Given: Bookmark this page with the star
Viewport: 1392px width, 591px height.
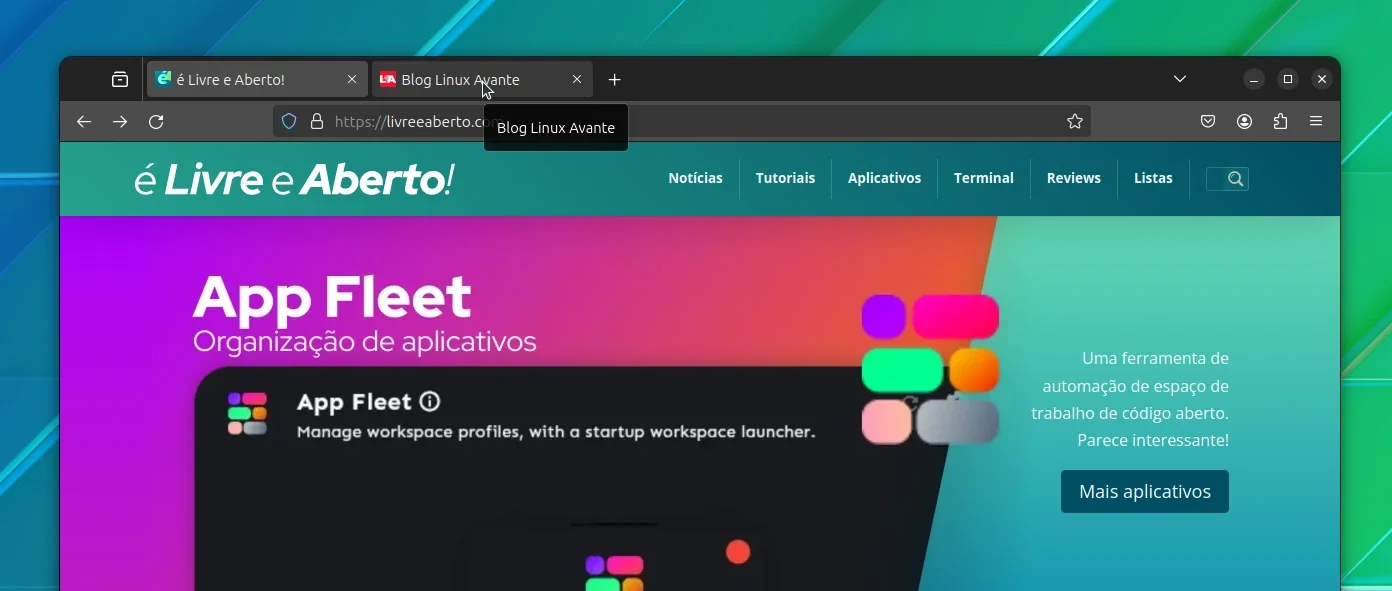Looking at the screenshot, I should pos(1075,121).
